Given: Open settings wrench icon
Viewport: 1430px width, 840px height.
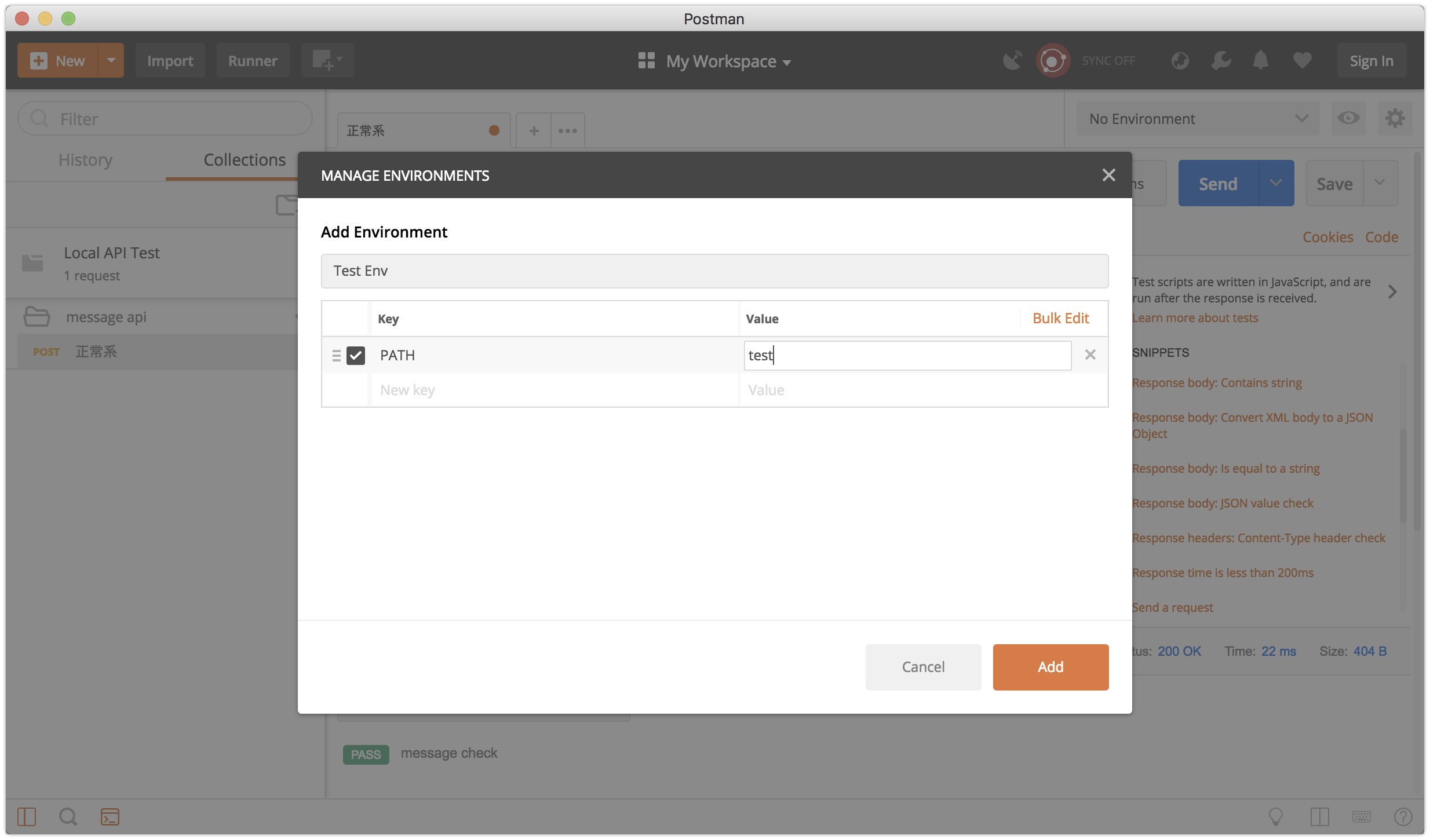Looking at the screenshot, I should [x=1221, y=60].
